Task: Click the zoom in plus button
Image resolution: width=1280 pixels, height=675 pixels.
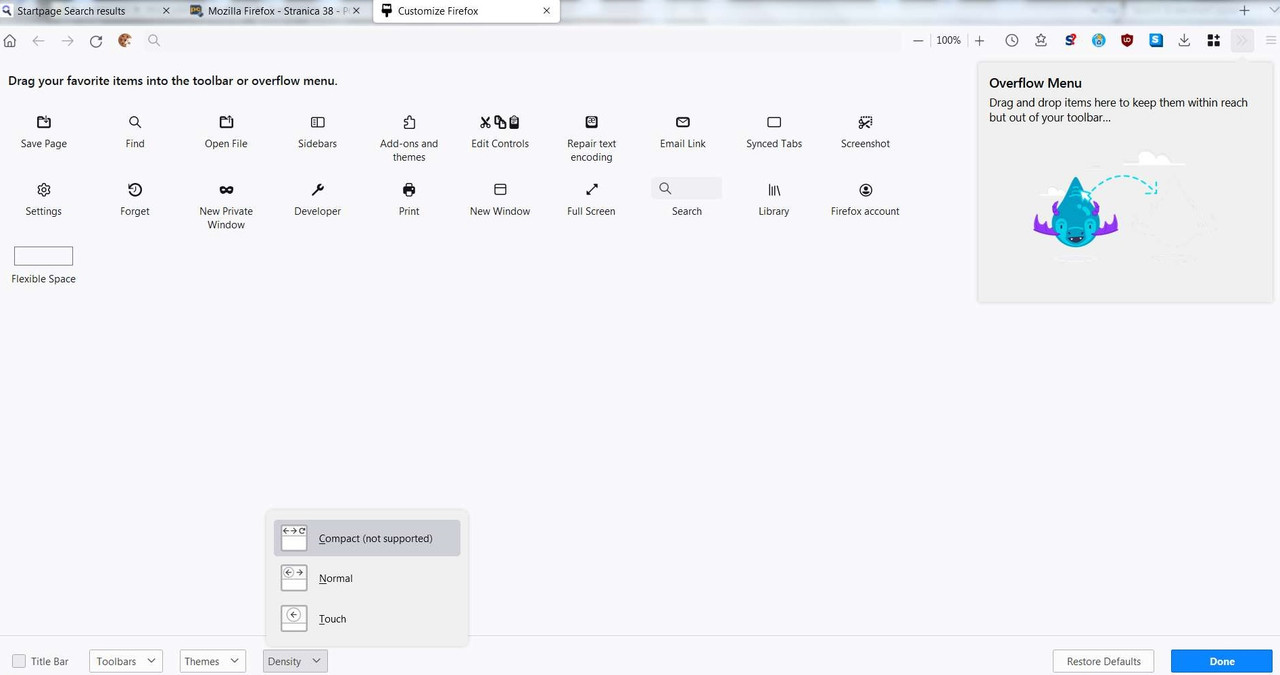Action: (979, 41)
